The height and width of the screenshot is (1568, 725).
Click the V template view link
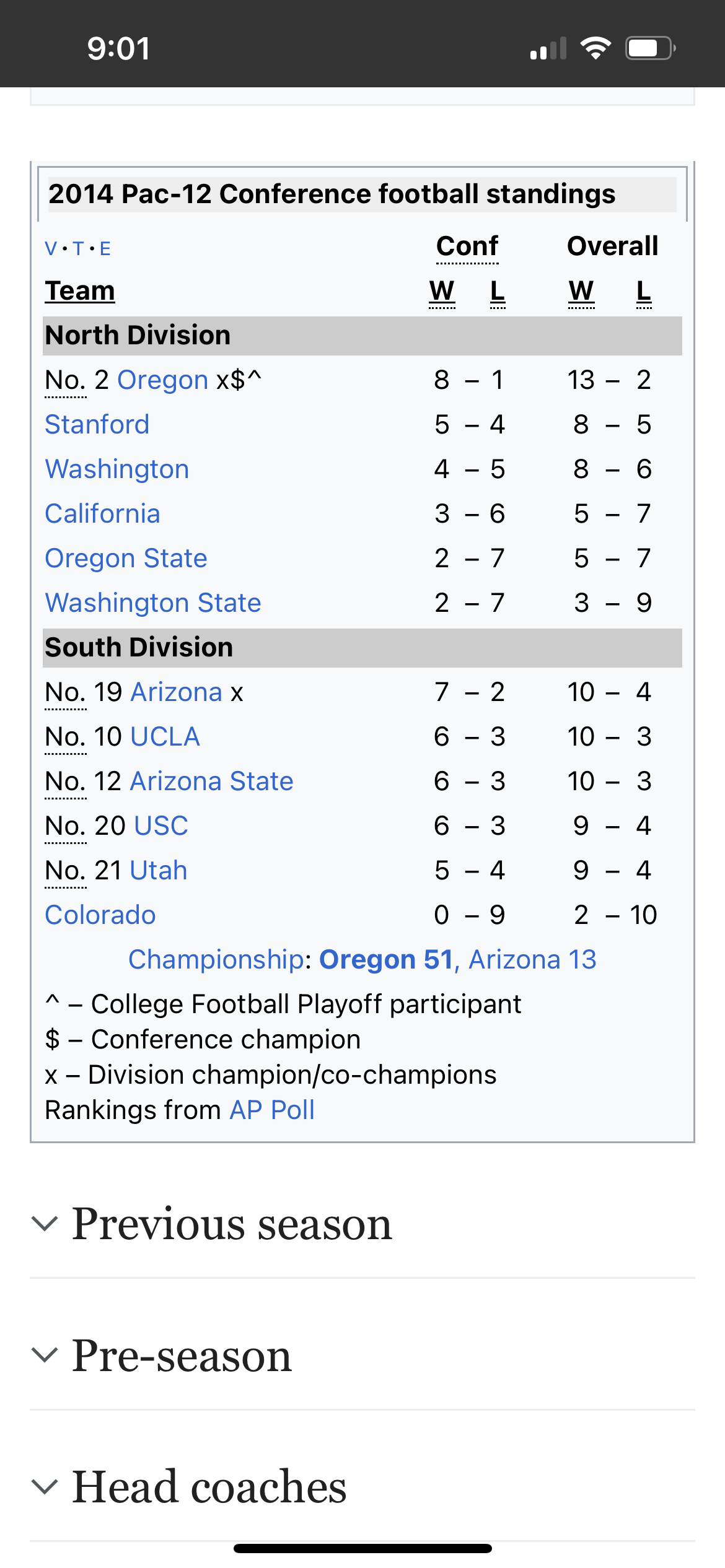pos(50,249)
